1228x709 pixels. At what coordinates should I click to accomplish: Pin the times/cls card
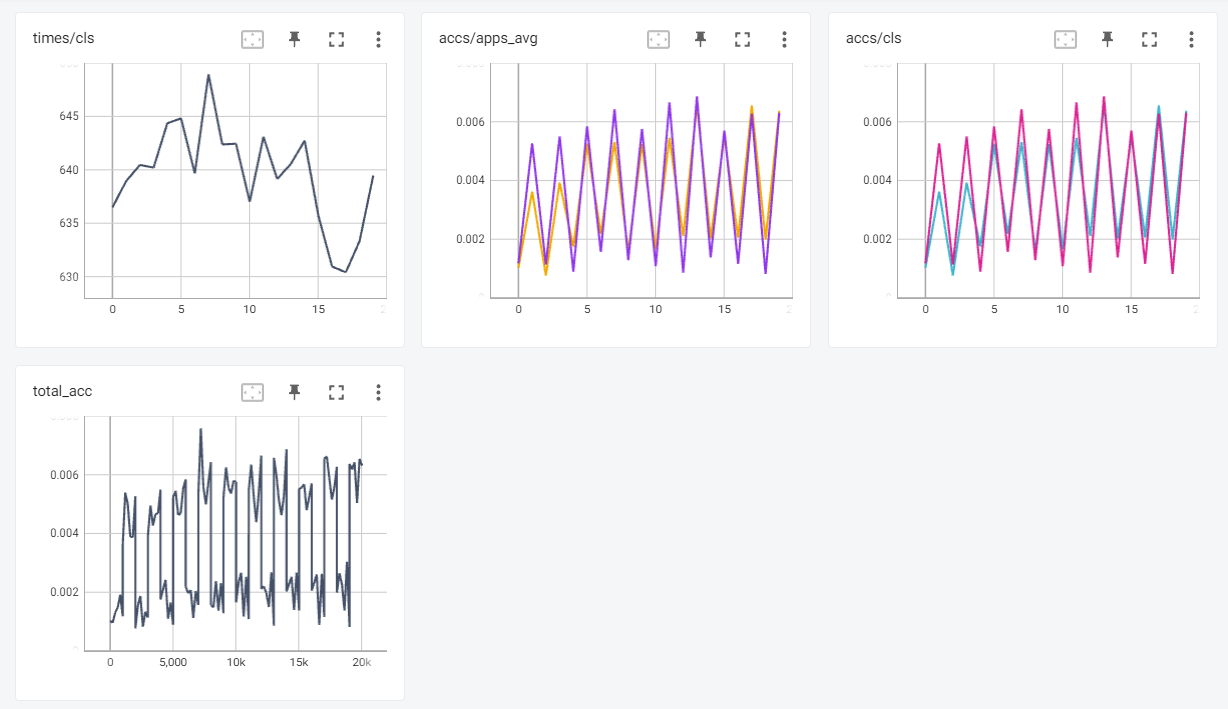[294, 39]
